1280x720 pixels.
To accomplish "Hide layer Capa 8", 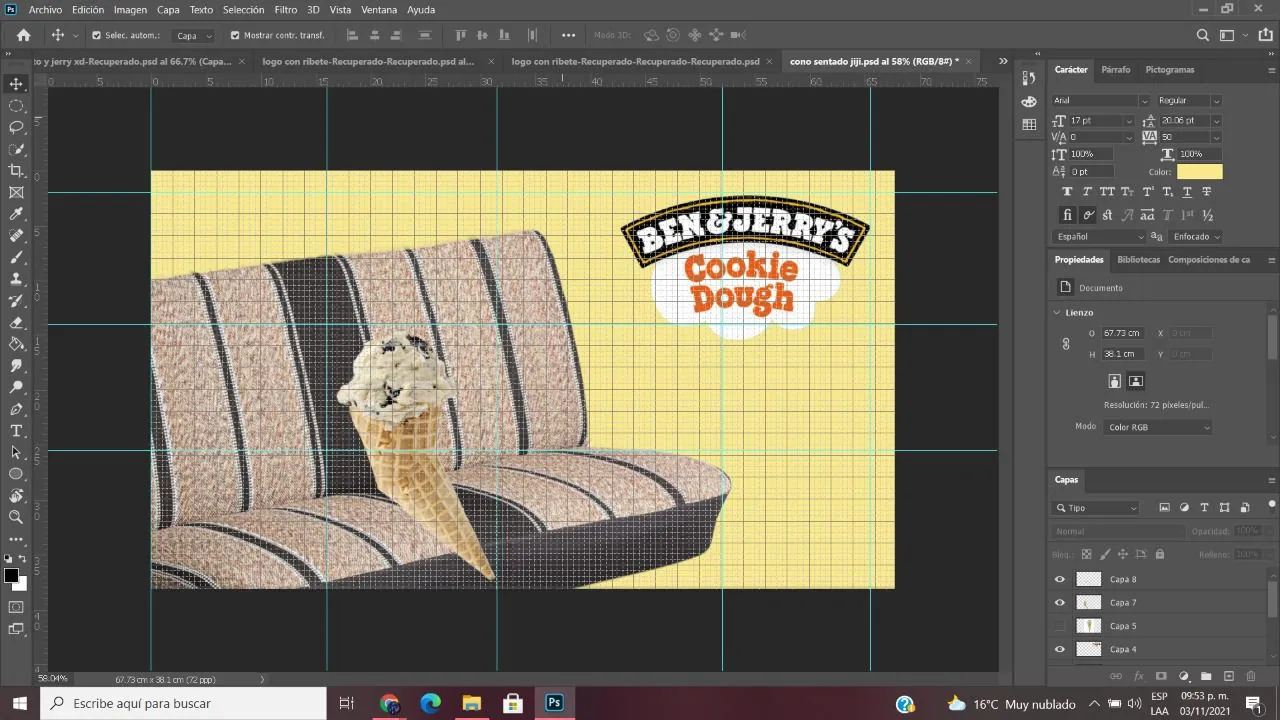I will tap(1060, 579).
